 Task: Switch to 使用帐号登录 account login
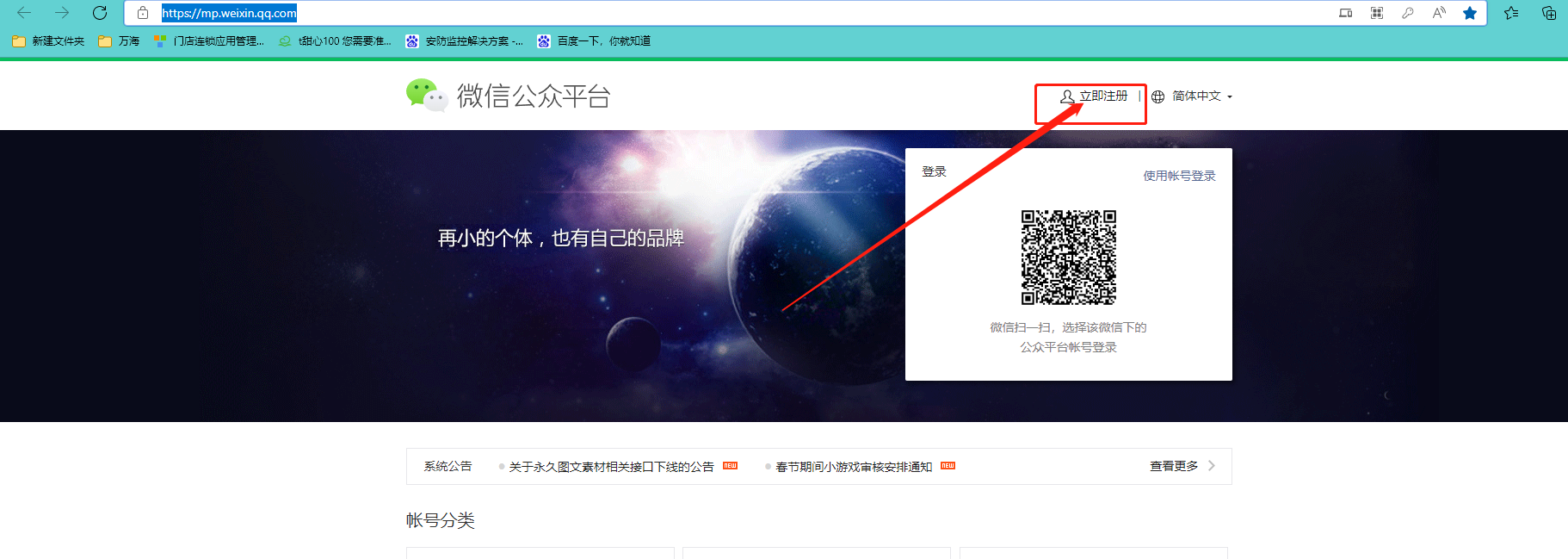[1178, 176]
